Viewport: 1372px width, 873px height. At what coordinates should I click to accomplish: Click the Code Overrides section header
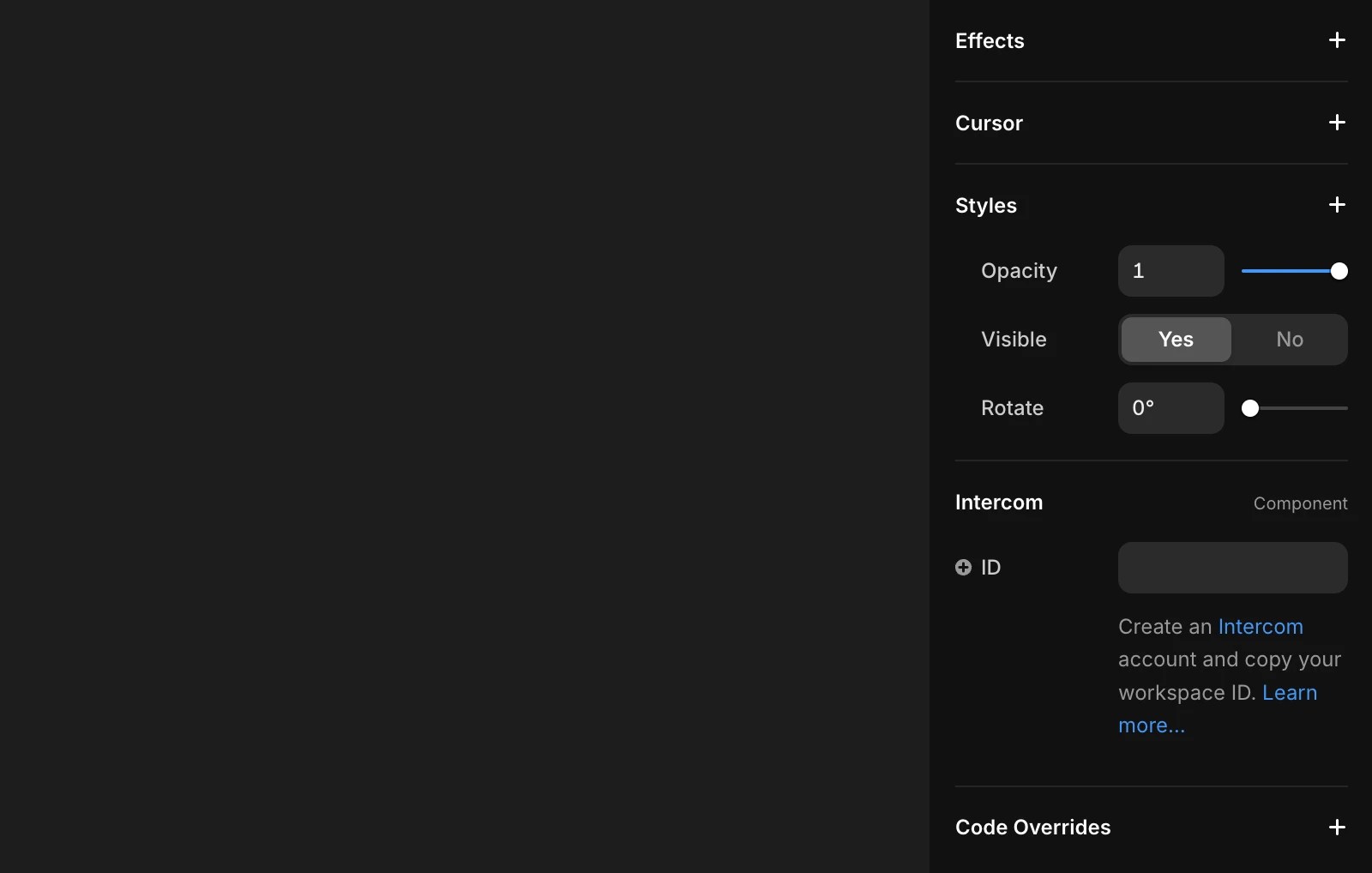(1032, 827)
